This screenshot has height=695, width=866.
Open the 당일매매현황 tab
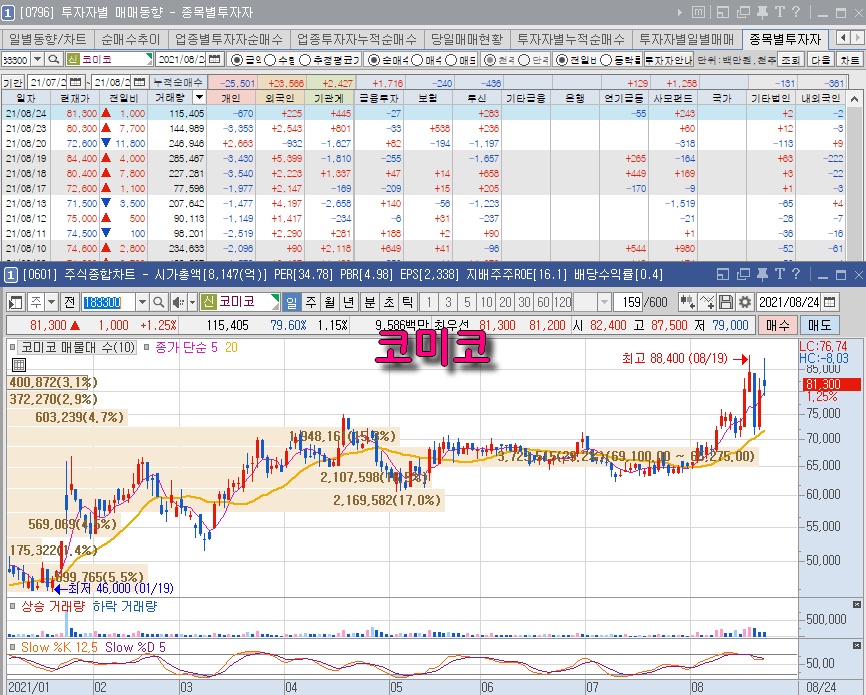[x=467, y=39]
